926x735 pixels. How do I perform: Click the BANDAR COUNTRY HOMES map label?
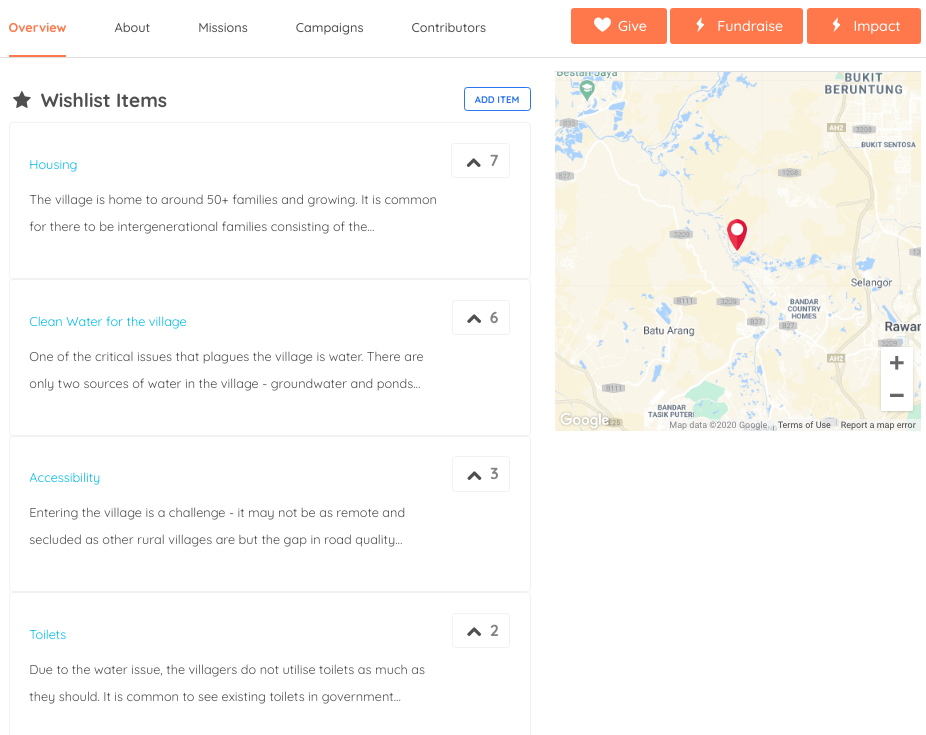804,309
